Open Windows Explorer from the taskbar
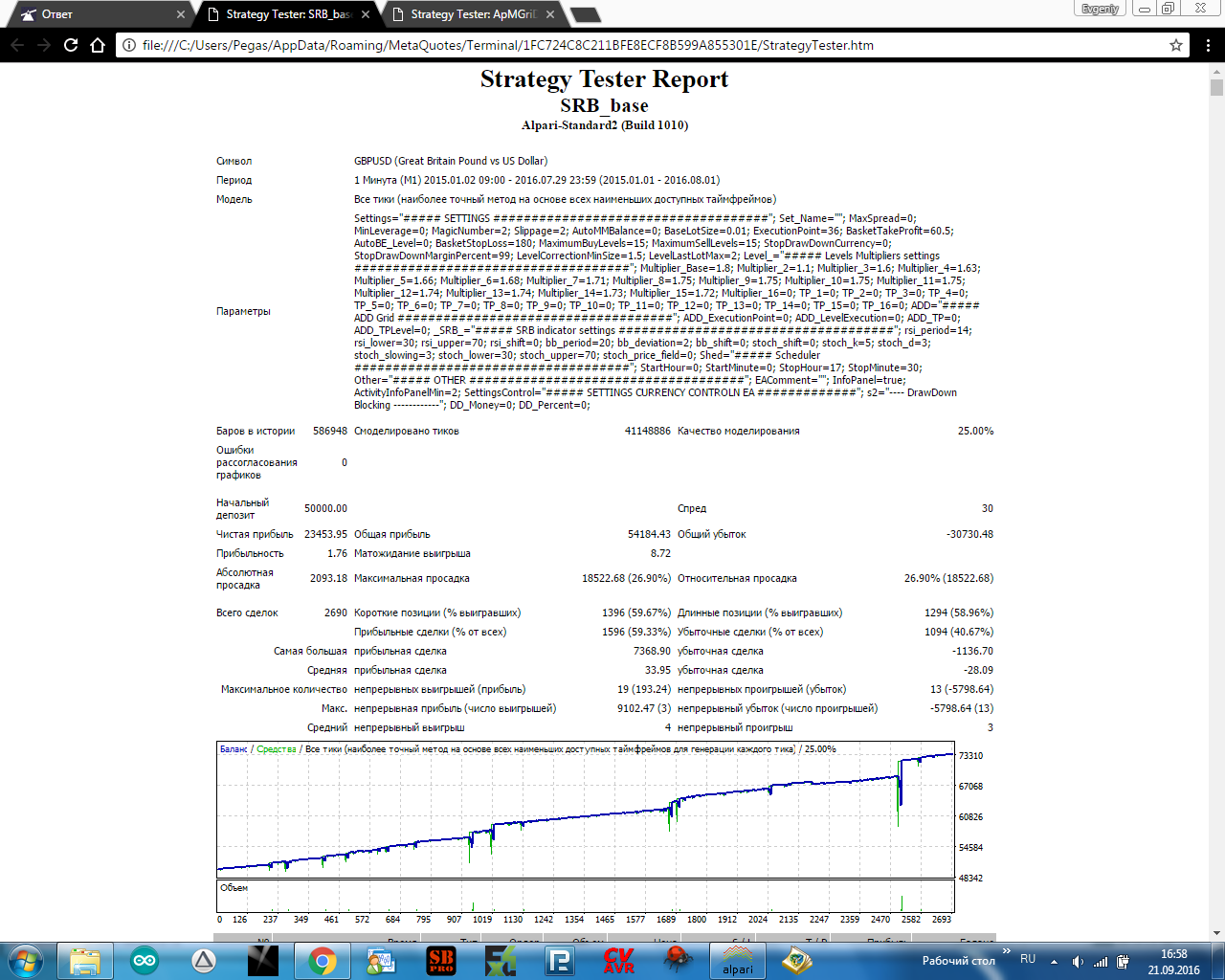The height and width of the screenshot is (980, 1225). click(85, 961)
